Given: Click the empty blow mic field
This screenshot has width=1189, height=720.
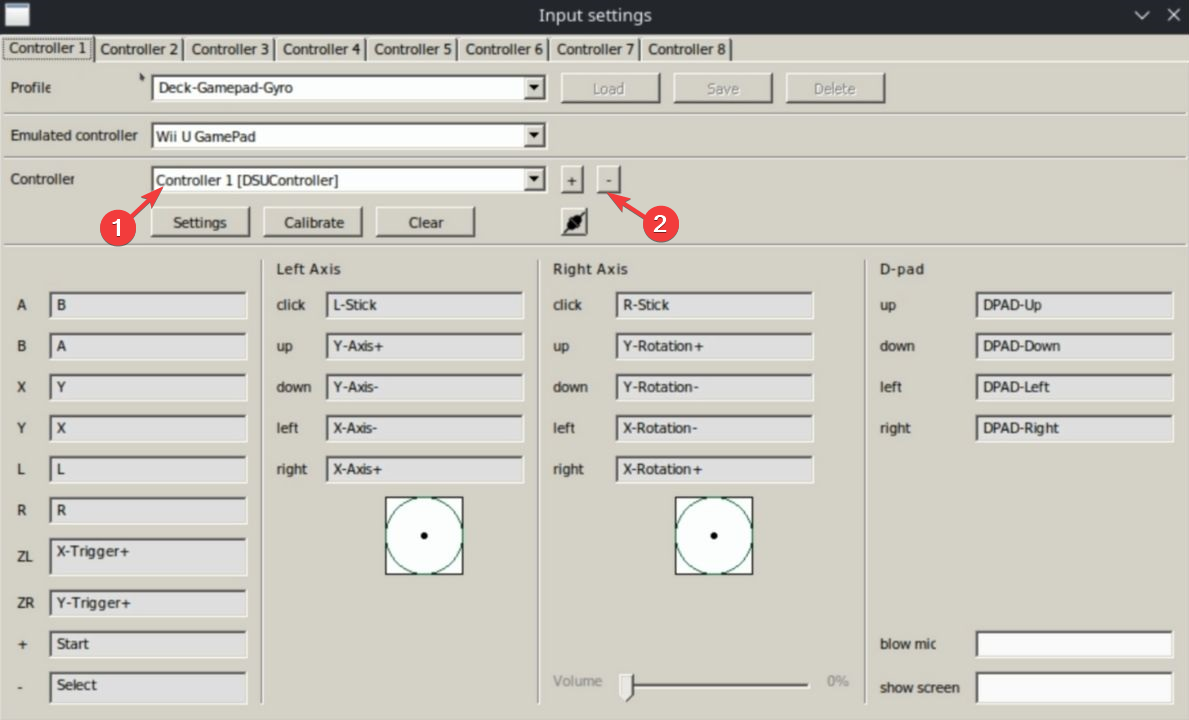Looking at the screenshot, I should coord(1074,643).
